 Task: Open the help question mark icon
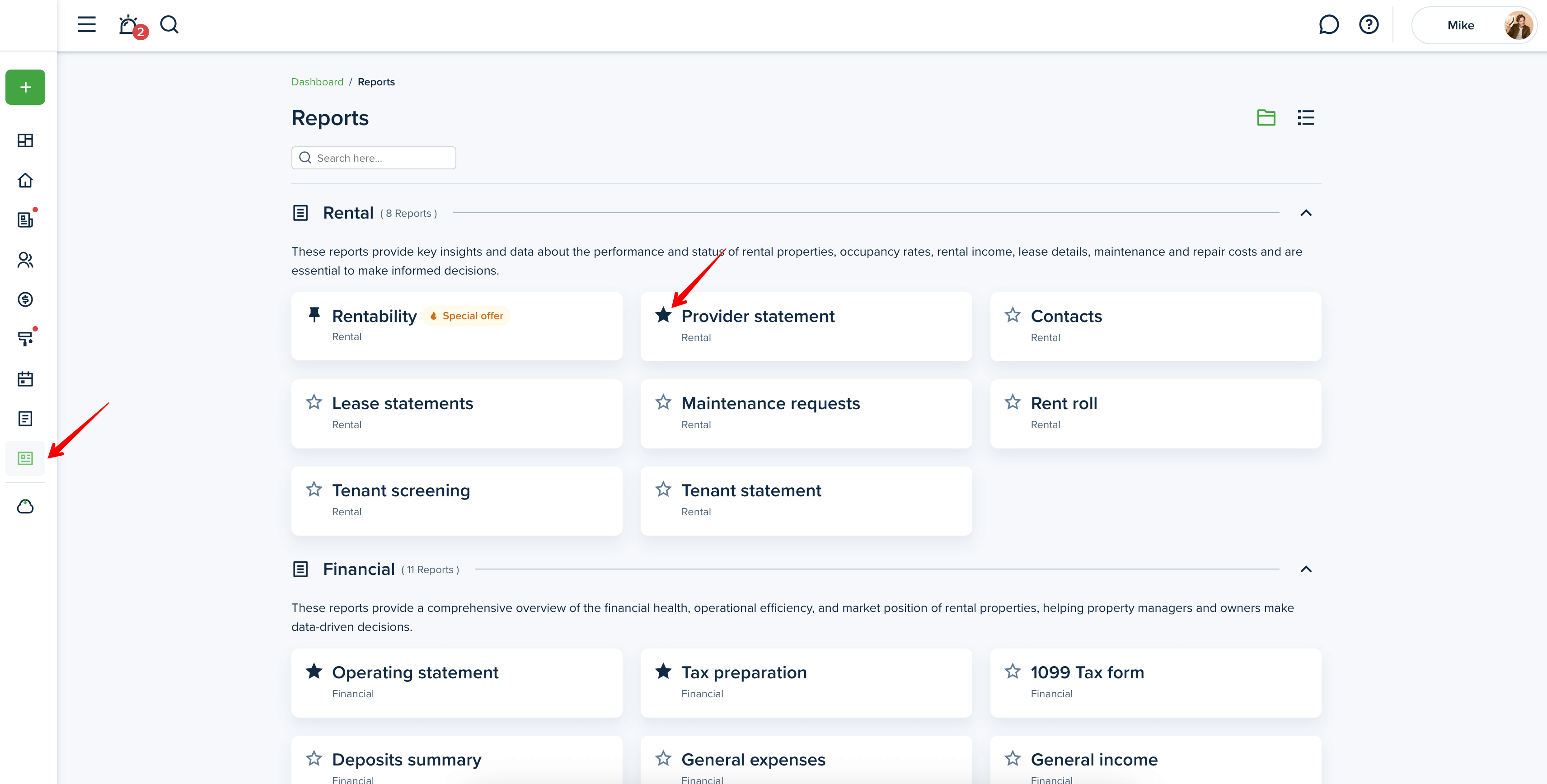(1369, 24)
